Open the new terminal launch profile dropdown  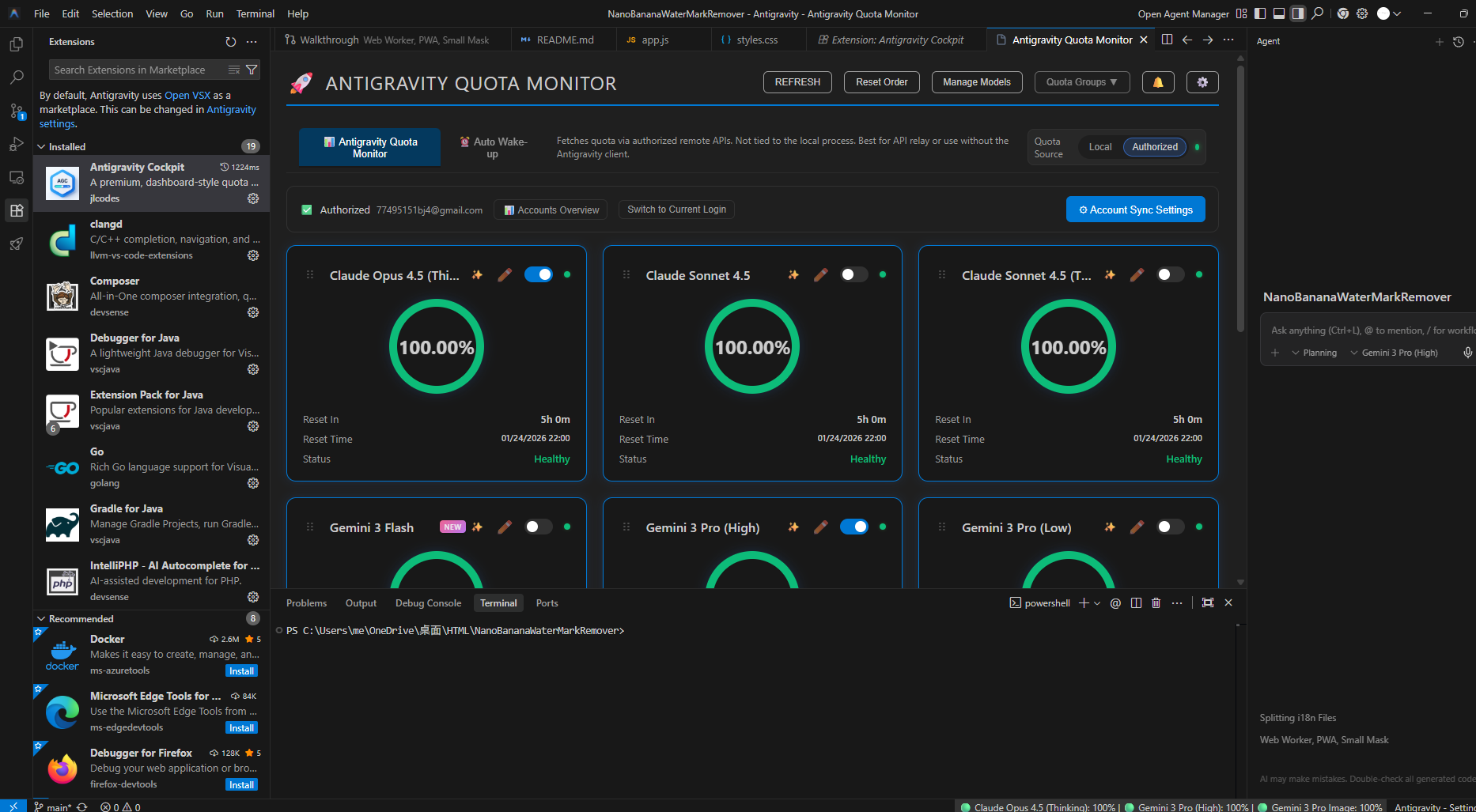coord(1097,603)
